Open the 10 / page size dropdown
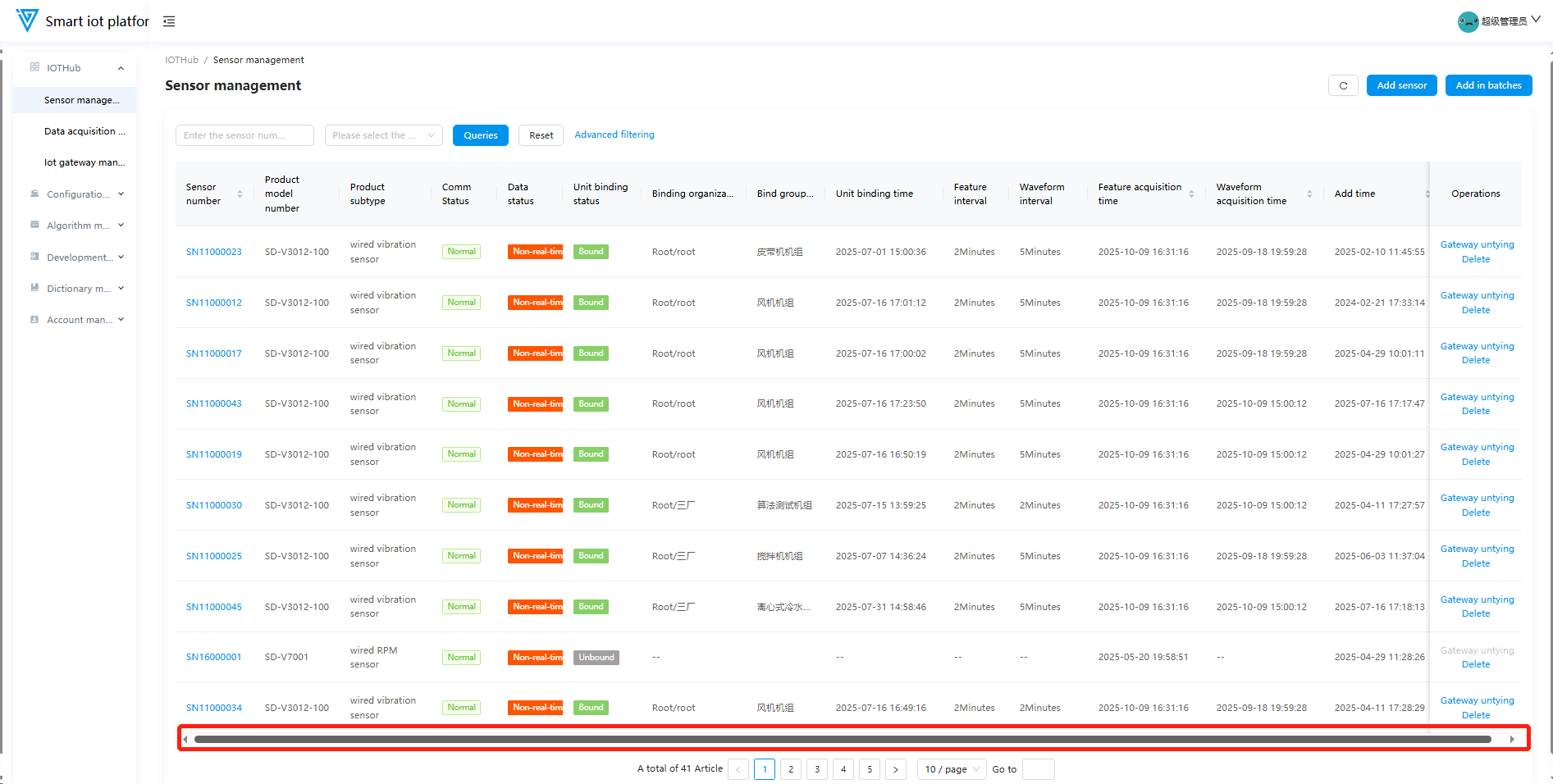Image resolution: width=1553 pixels, height=784 pixels. click(x=951, y=769)
